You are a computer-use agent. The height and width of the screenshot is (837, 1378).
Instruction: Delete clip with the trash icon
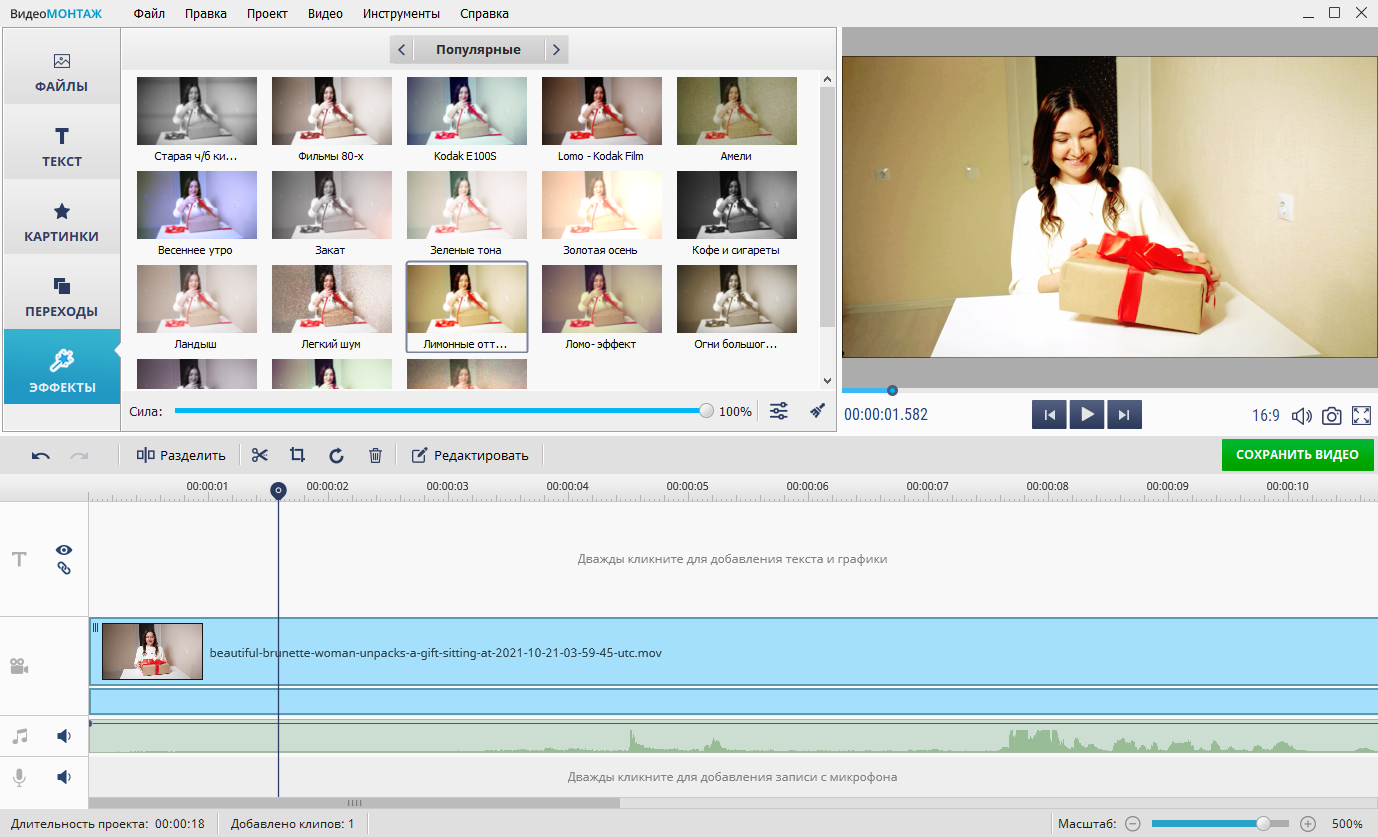(x=375, y=455)
